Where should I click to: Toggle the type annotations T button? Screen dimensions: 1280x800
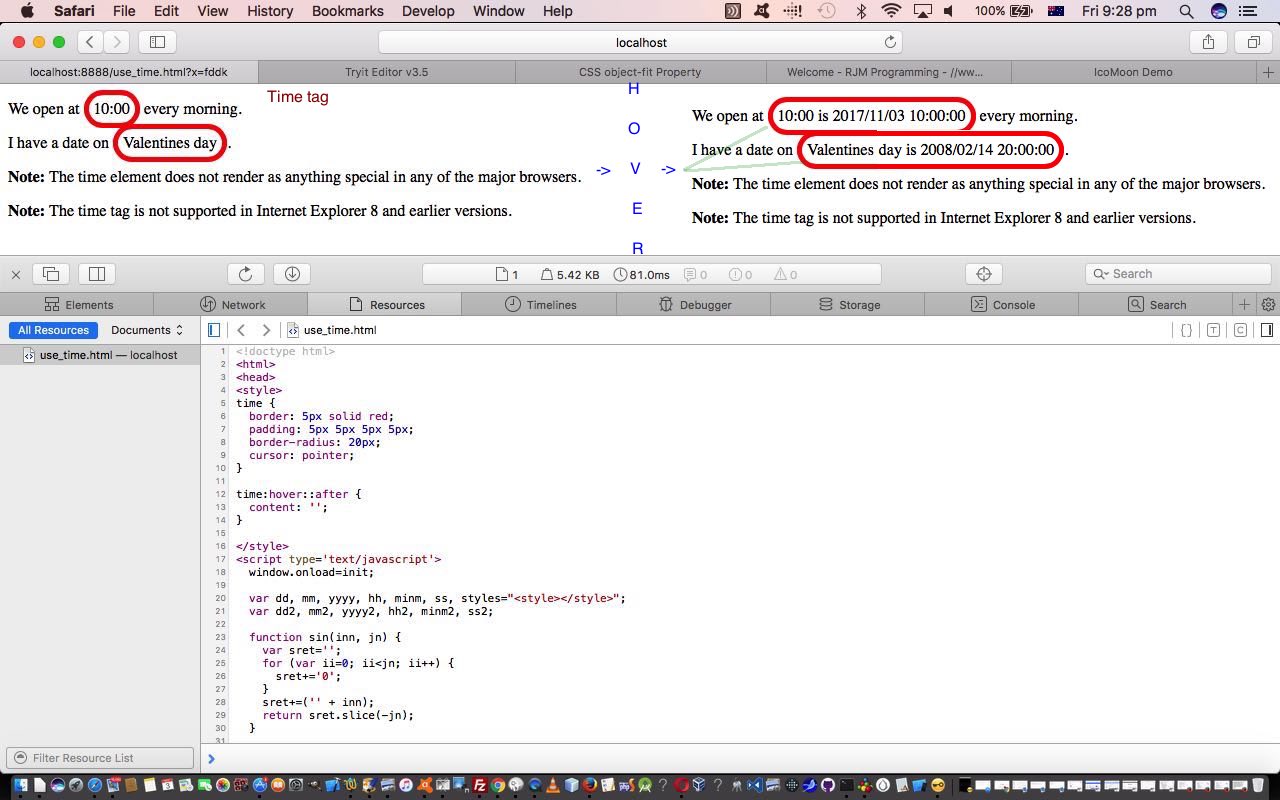(1213, 330)
